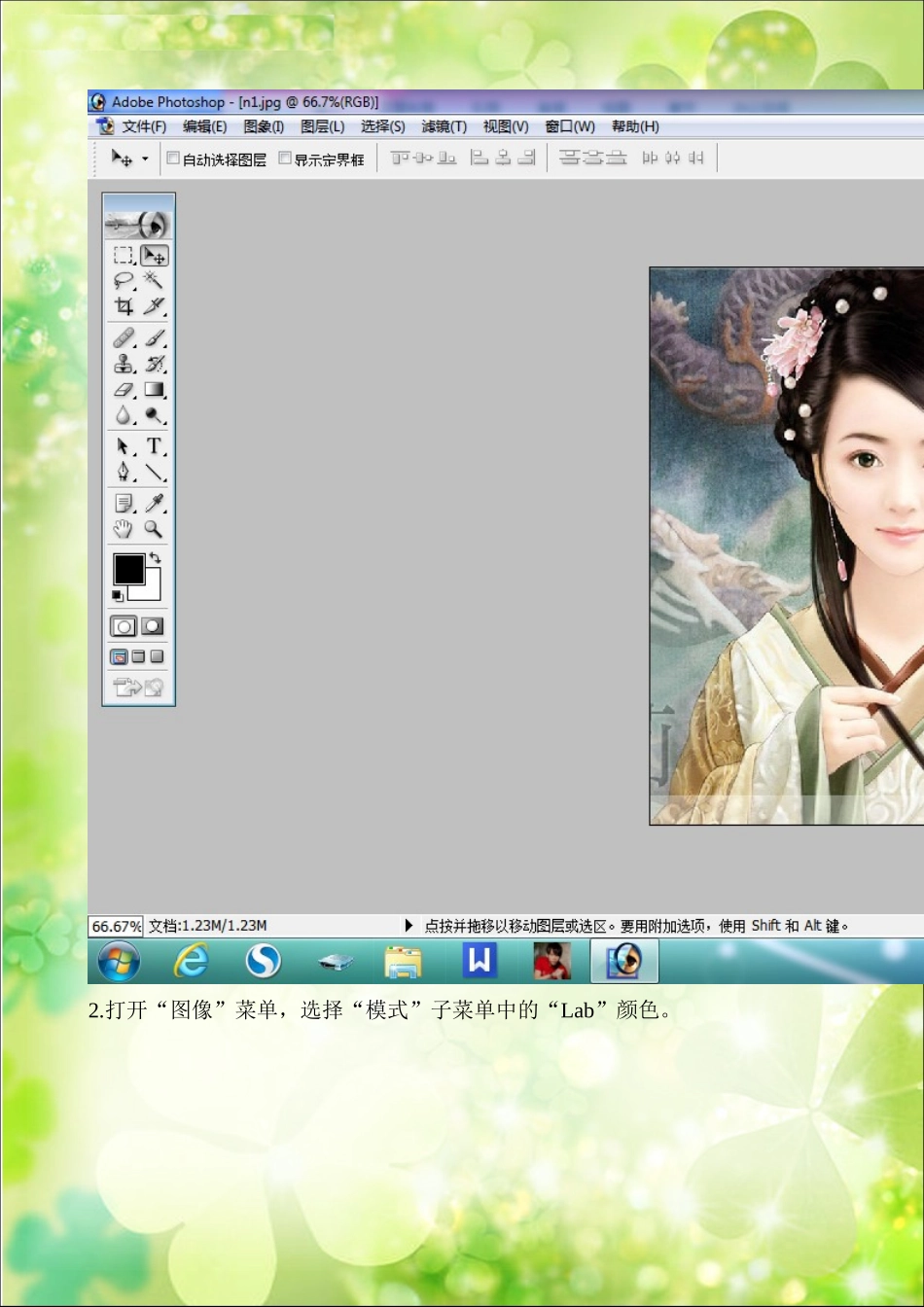
Task: Click Align Left Edges button
Action: coord(479,158)
